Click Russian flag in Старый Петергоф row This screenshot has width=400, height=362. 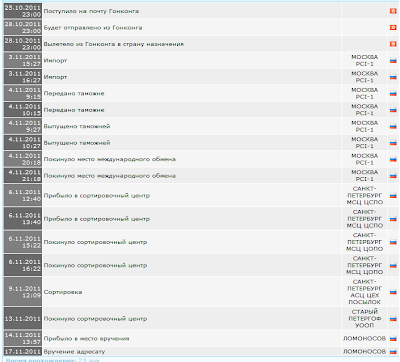point(393,319)
